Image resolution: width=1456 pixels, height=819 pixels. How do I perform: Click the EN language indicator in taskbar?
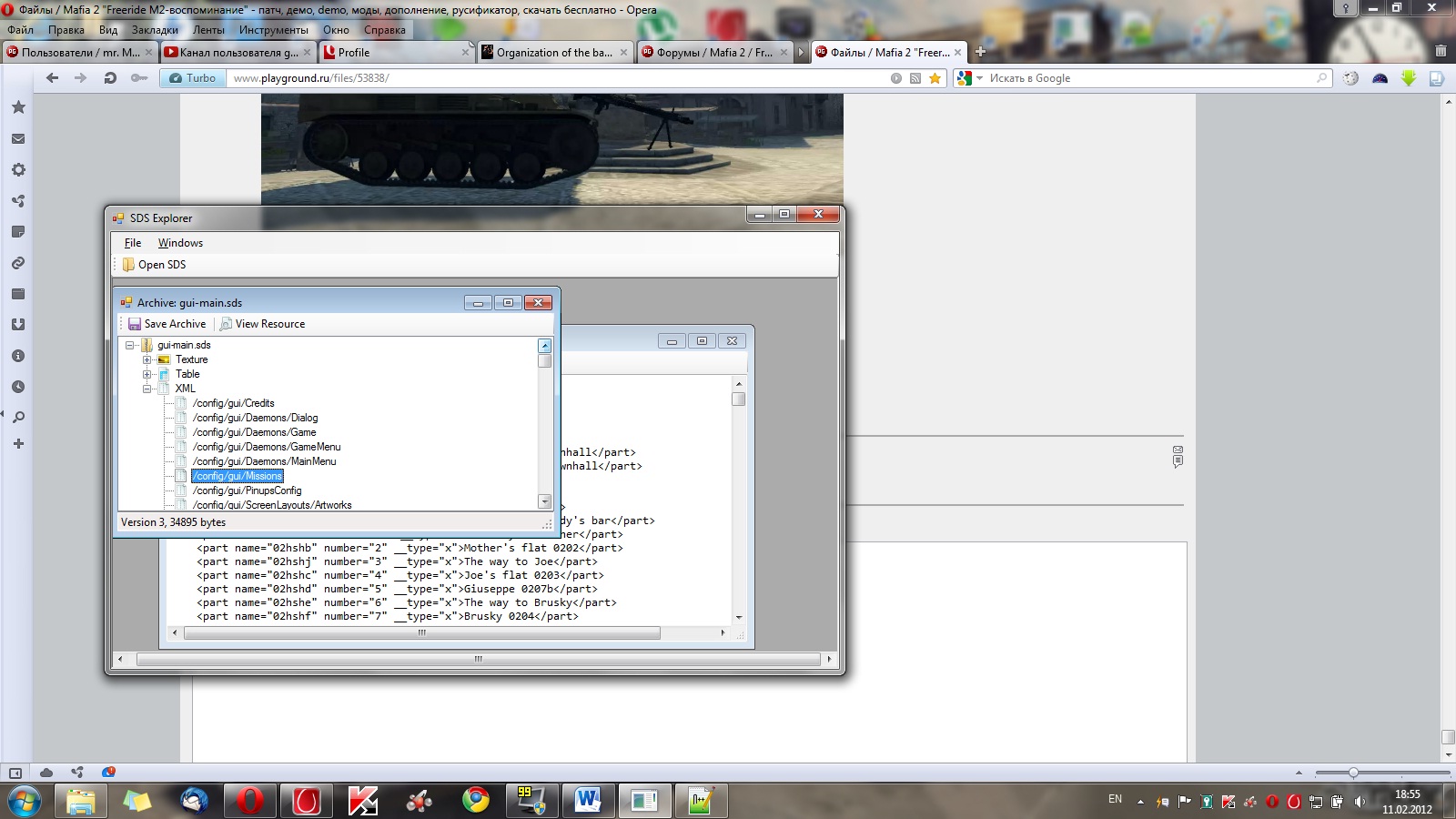(1115, 799)
